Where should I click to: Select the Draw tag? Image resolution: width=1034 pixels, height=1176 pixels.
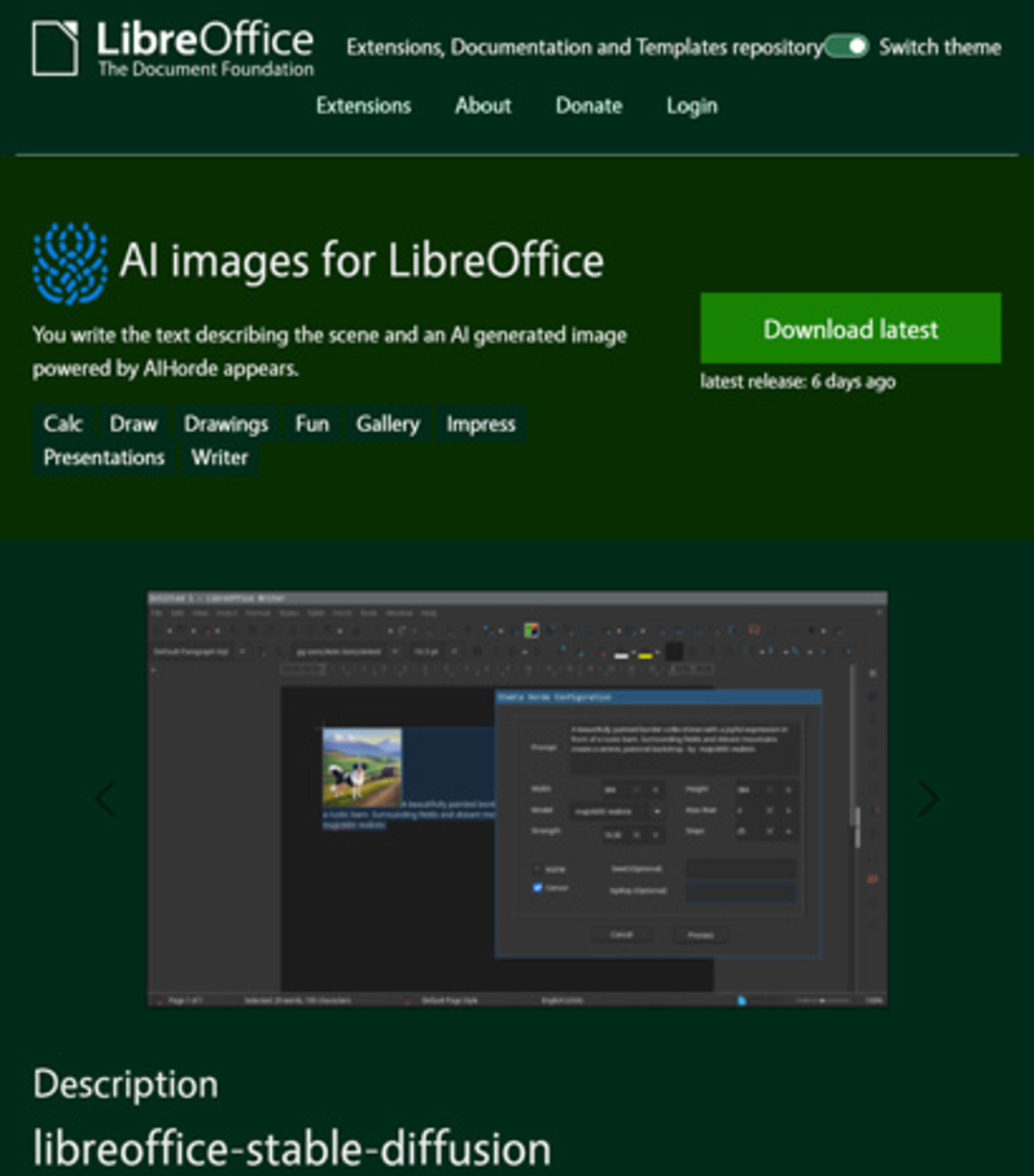point(134,423)
